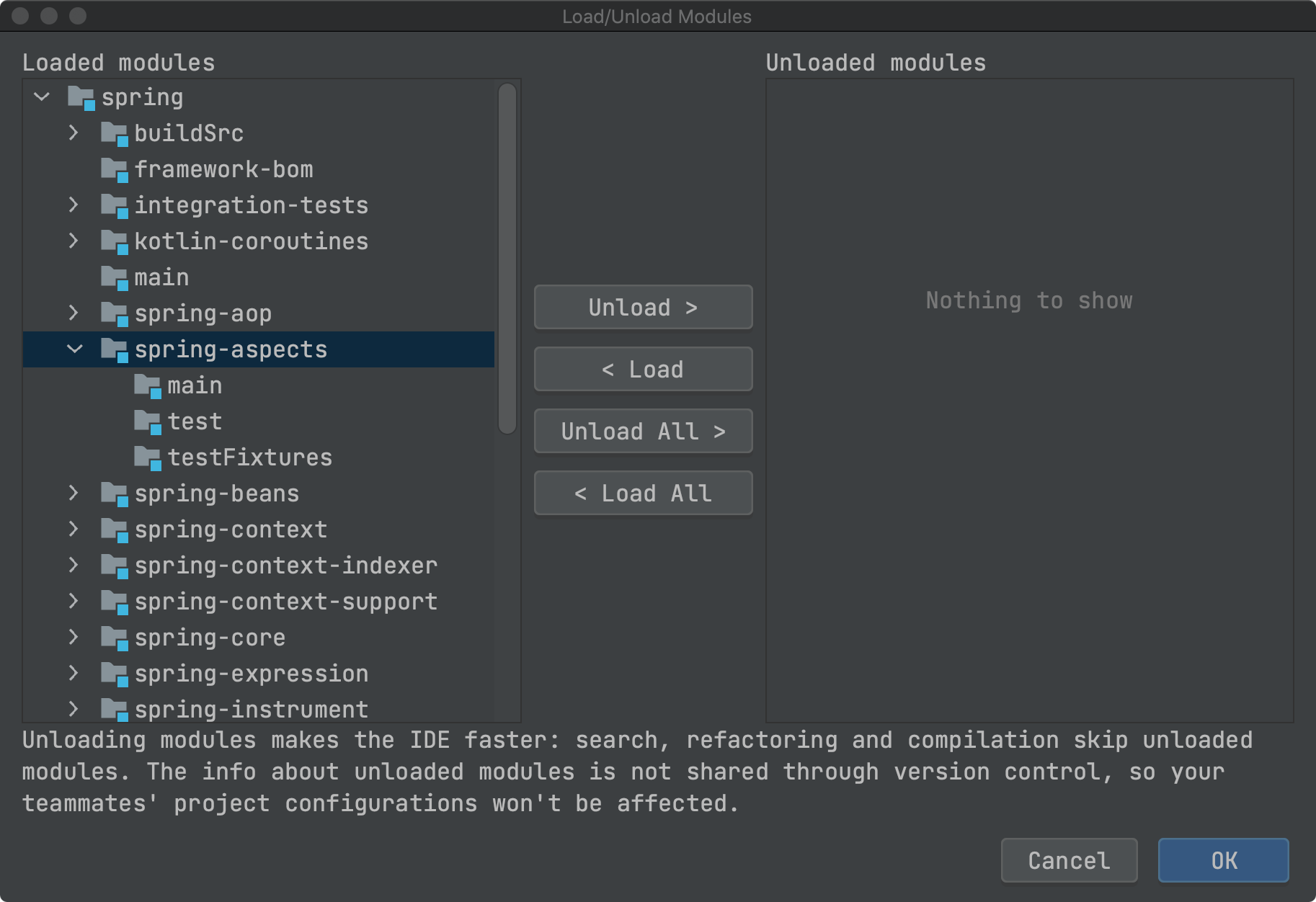This screenshot has height=902, width=1316.
Task: Click the kotlin-coroutines module folder icon
Action: point(114,241)
